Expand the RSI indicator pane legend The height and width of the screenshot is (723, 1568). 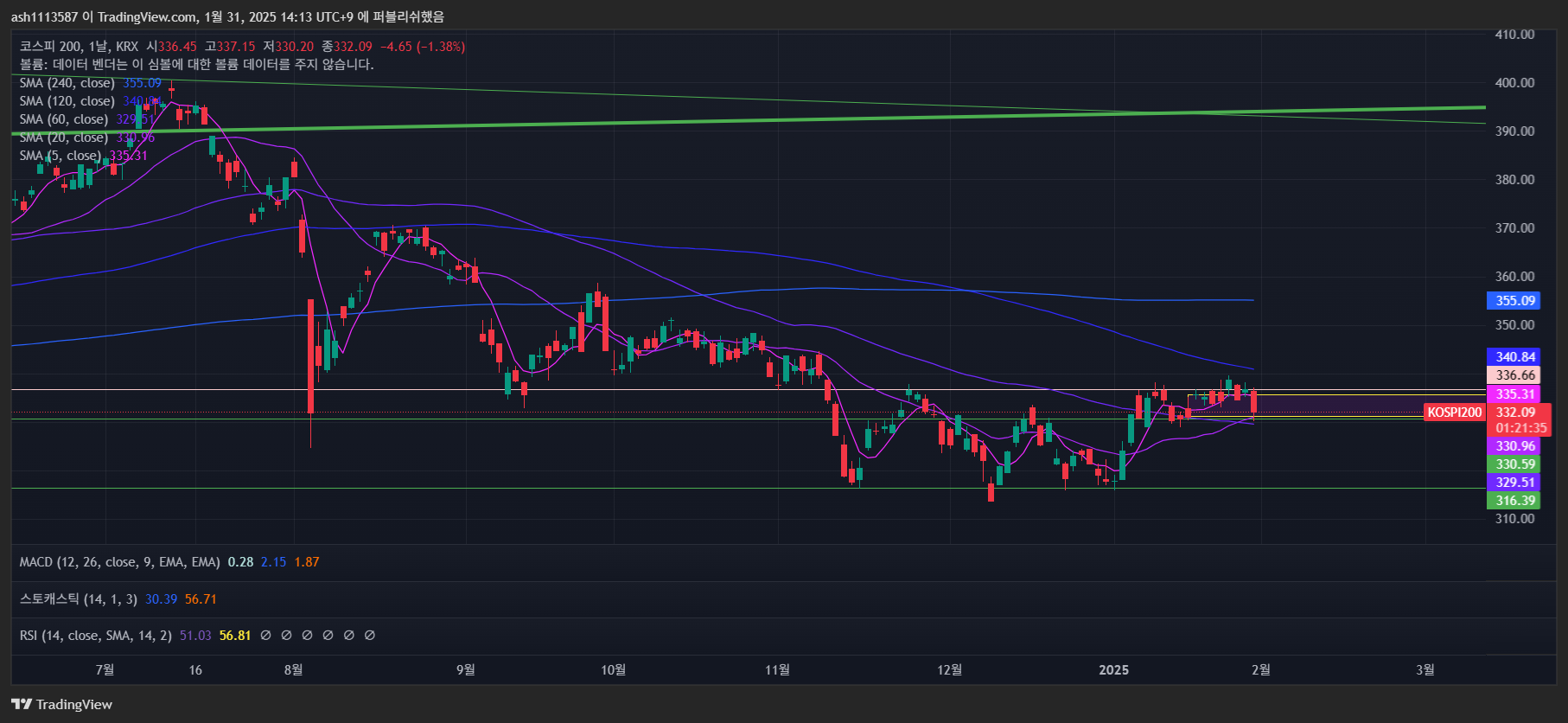pyautogui.click(x=95, y=636)
